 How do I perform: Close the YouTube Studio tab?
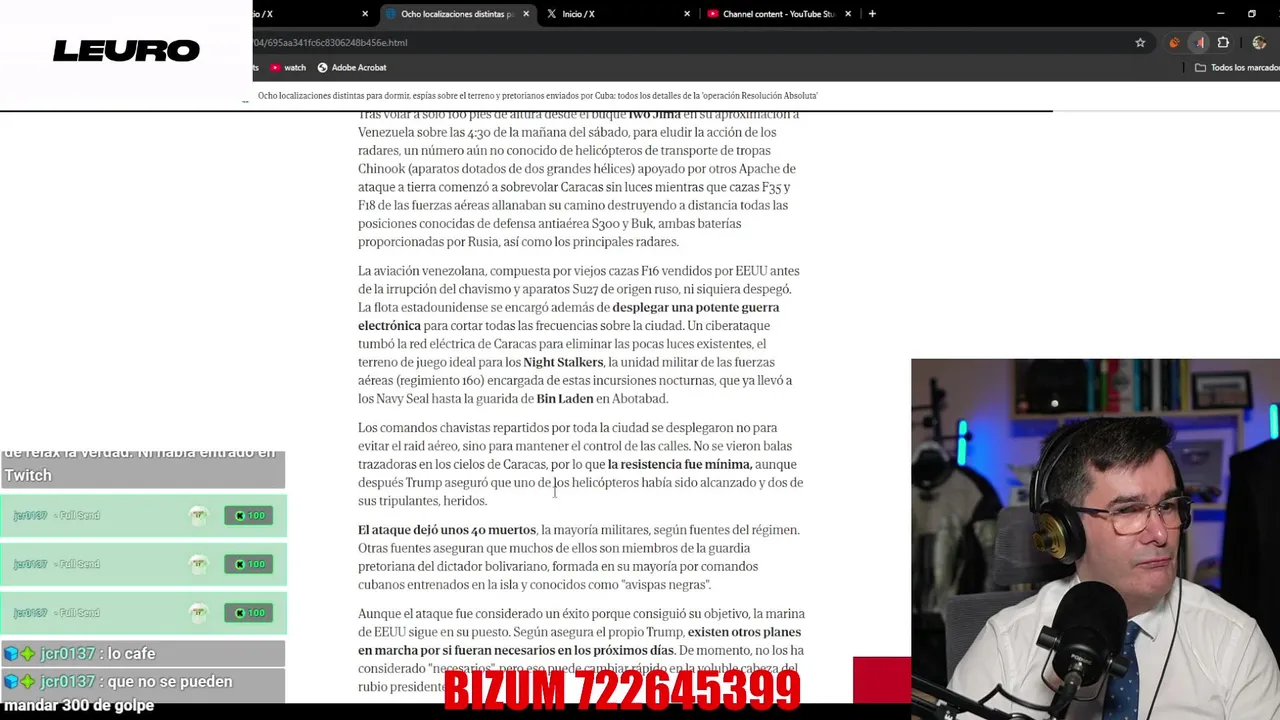(848, 14)
